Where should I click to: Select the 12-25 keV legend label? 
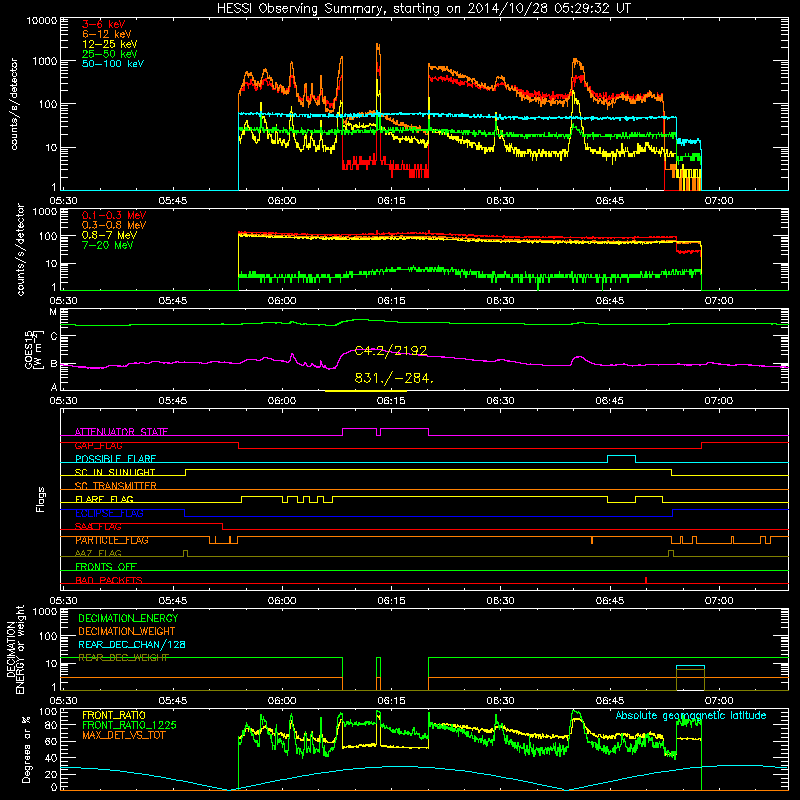tap(110, 44)
